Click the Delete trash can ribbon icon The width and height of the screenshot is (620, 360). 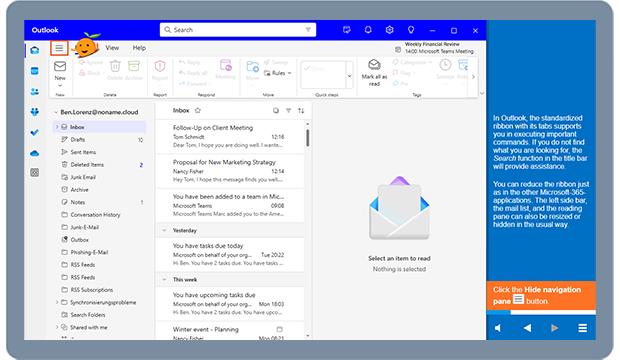tap(115, 66)
